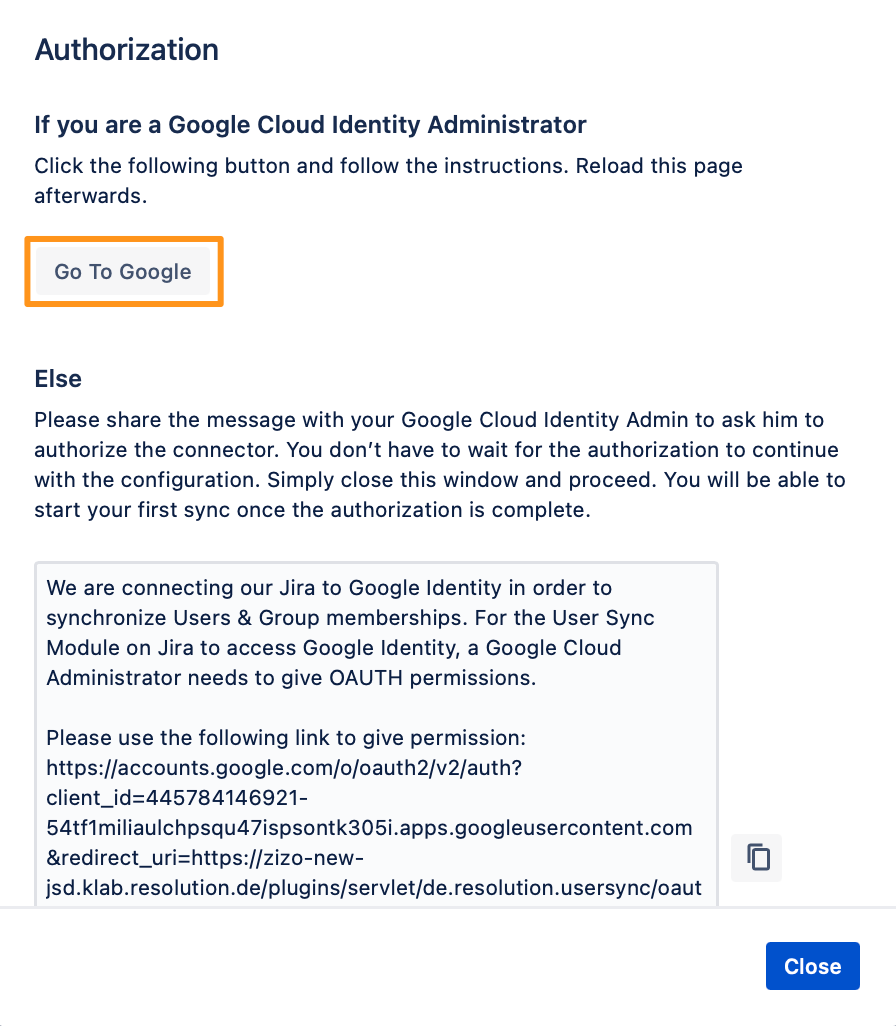Click the blank line inside the message text box
896x1026 pixels.
(x=376, y=708)
